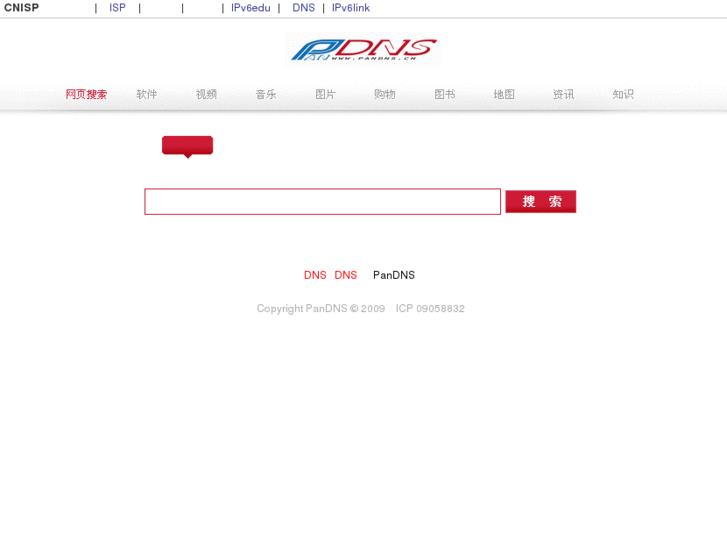
Task: Click the ICP 09058832 footer text
Action: pos(430,308)
